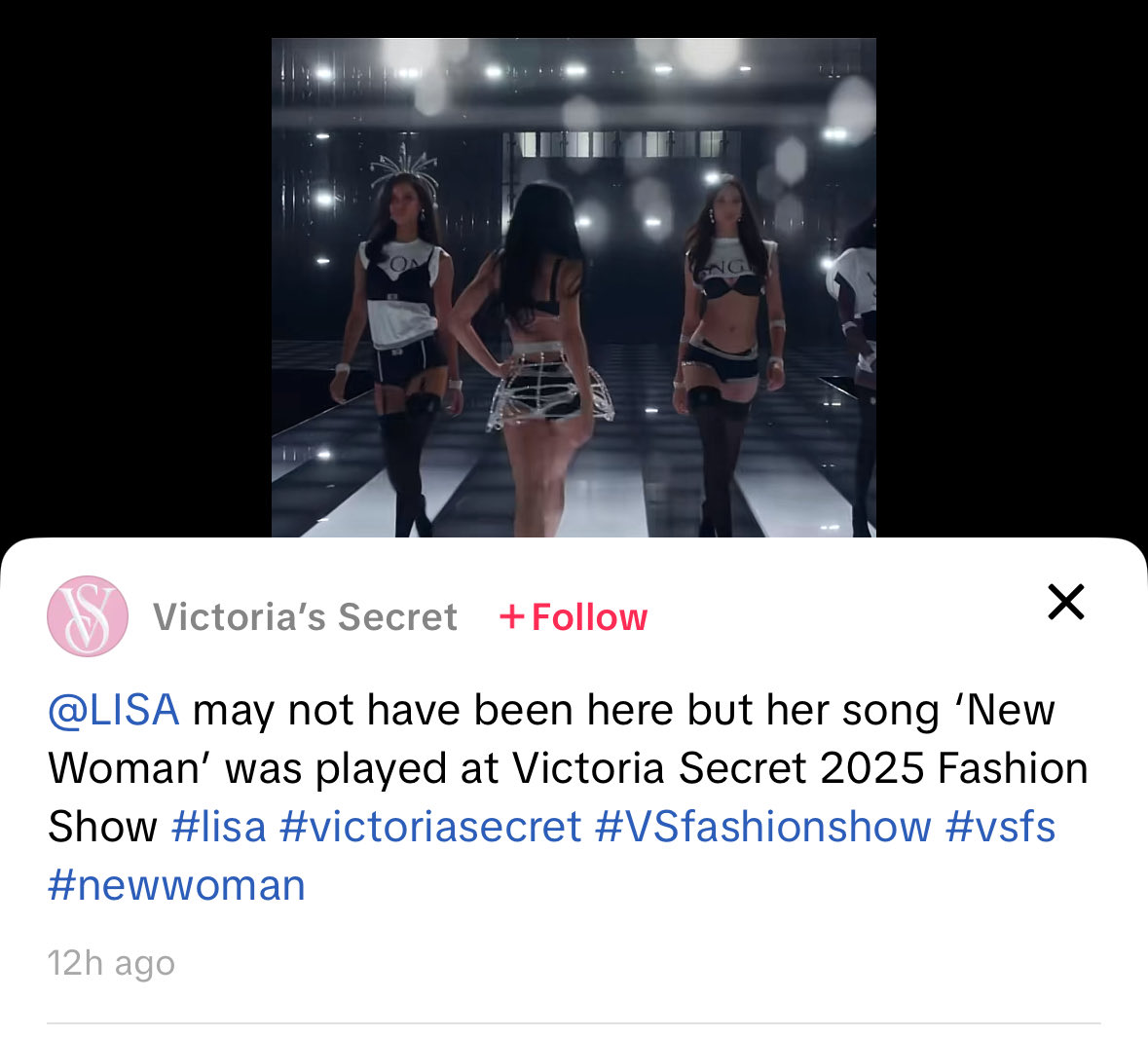Close the caption panel with X
The width and height of the screenshot is (1148, 1037).
(1066, 603)
